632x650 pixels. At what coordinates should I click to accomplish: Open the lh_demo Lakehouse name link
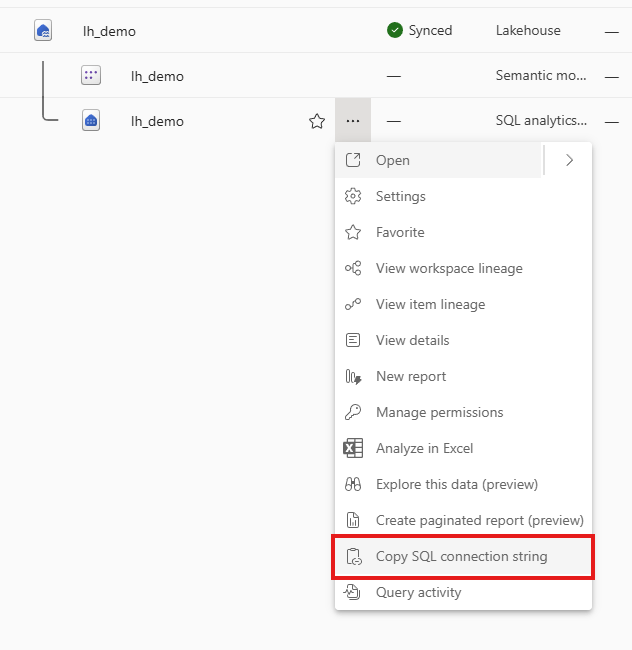click(x=109, y=31)
